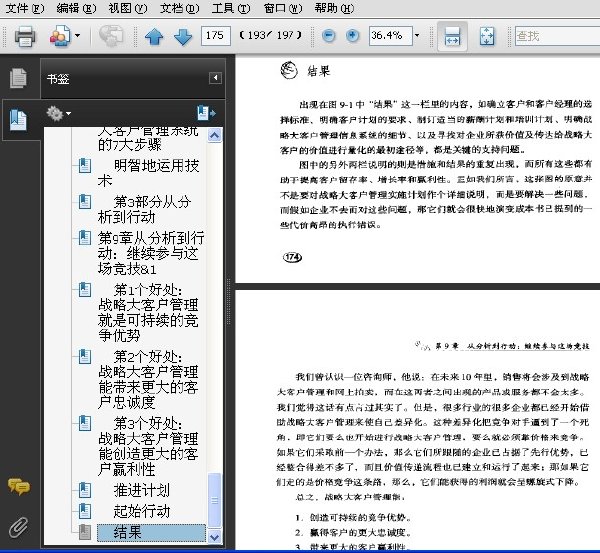Open the 工具 menu
Screen dimensions: 600x553
click(x=231, y=8)
